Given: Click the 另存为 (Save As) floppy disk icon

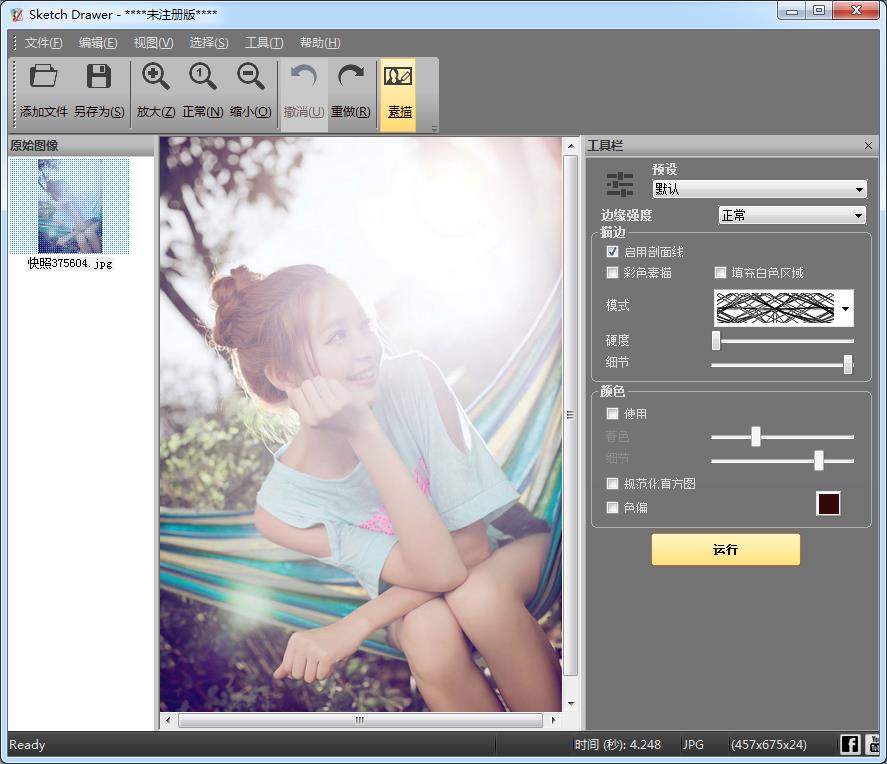Looking at the screenshot, I should [x=98, y=77].
